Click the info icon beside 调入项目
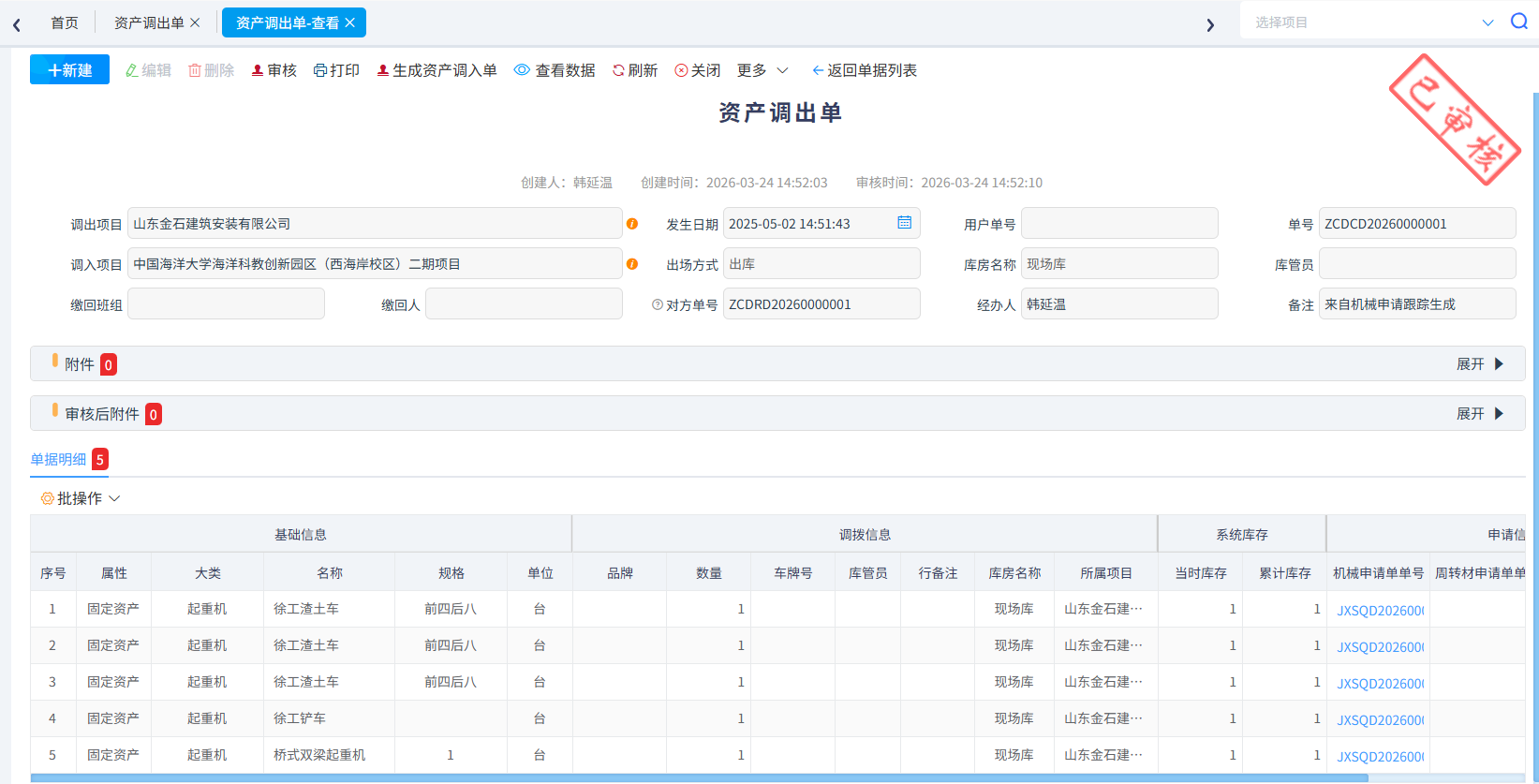This screenshot has height=784, width=1539. [x=632, y=264]
